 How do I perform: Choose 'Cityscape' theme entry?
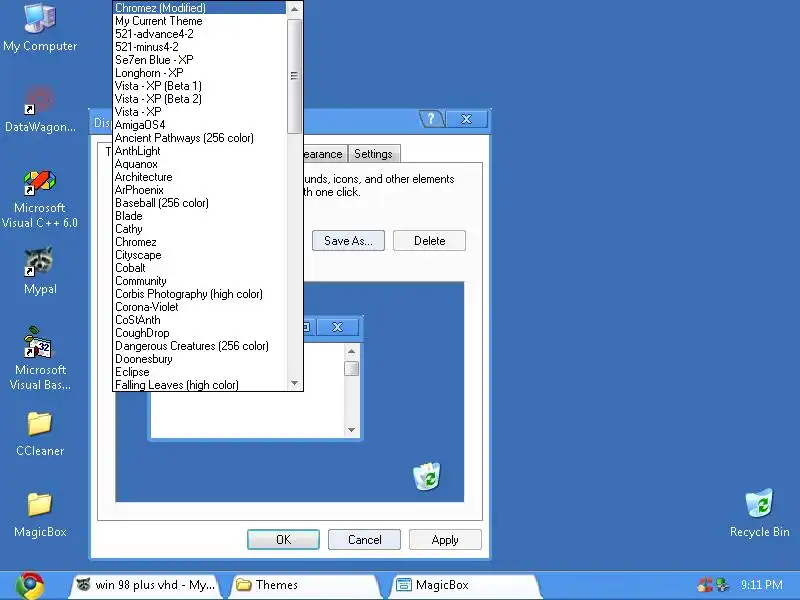point(199,255)
